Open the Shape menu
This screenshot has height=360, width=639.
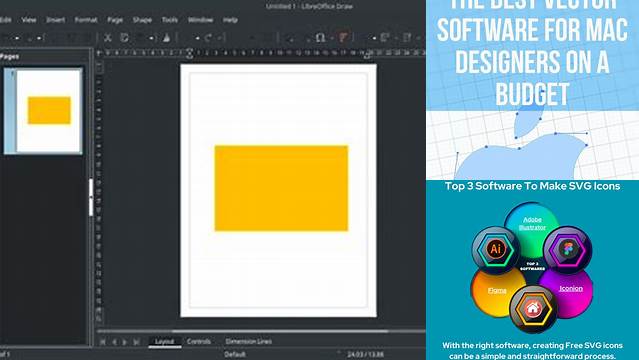pyautogui.click(x=142, y=20)
